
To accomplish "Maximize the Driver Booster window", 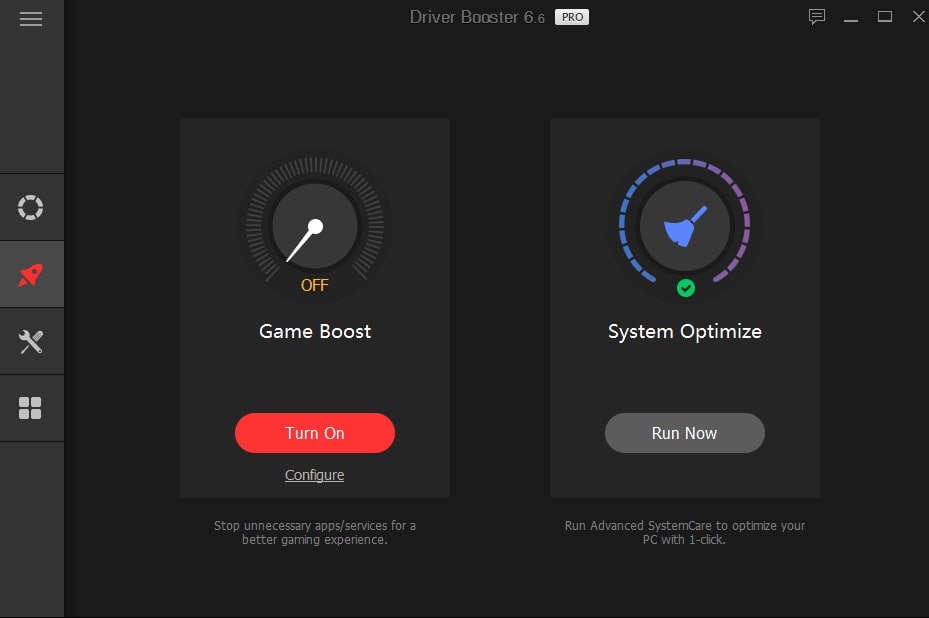I will pos(885,17).
